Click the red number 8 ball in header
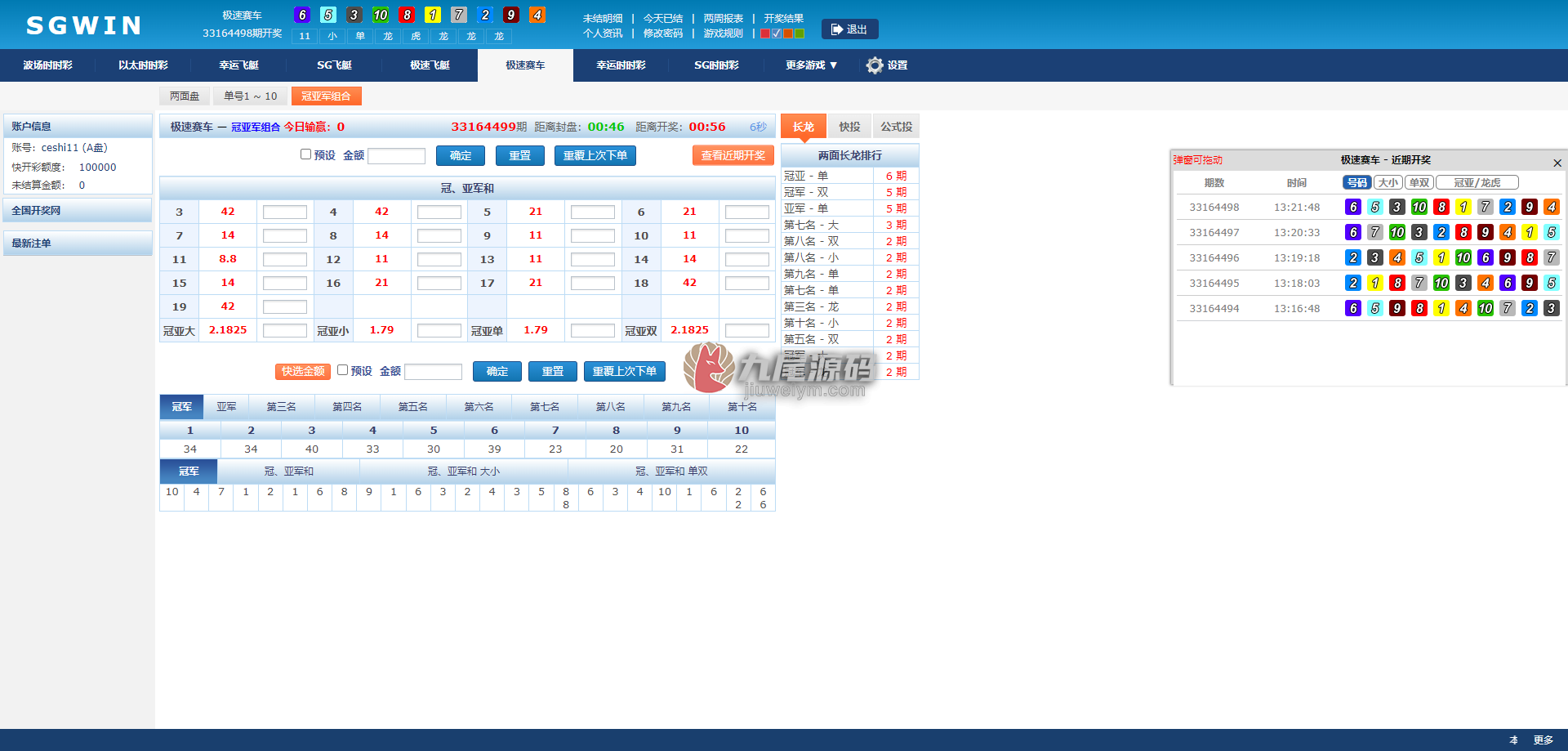 pos(407,15)
